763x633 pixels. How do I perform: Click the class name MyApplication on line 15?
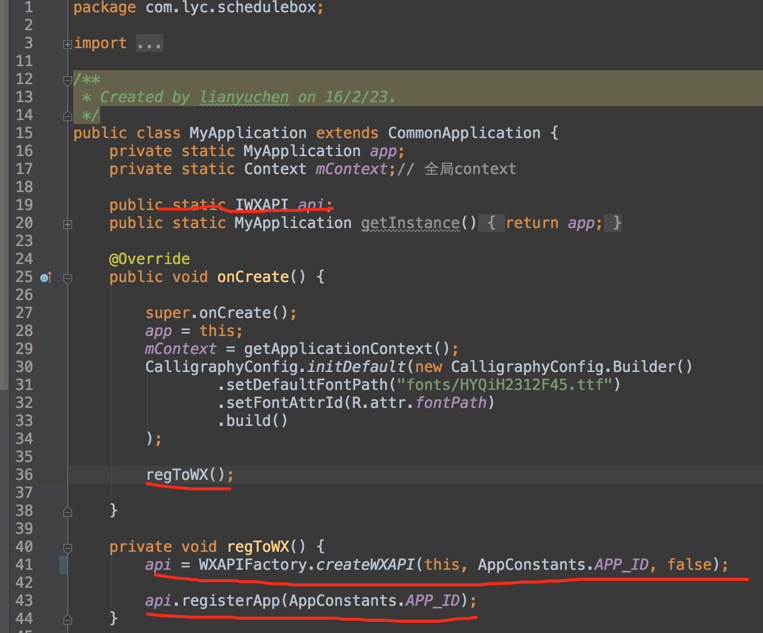click(x=248, y=133)
